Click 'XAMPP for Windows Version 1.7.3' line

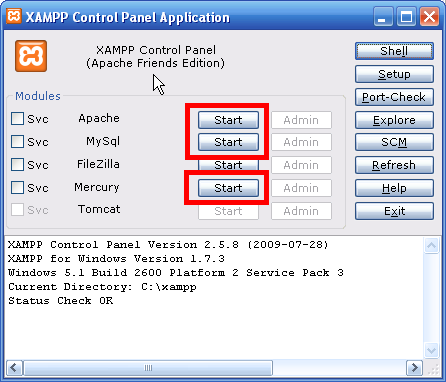click(116, 259)
